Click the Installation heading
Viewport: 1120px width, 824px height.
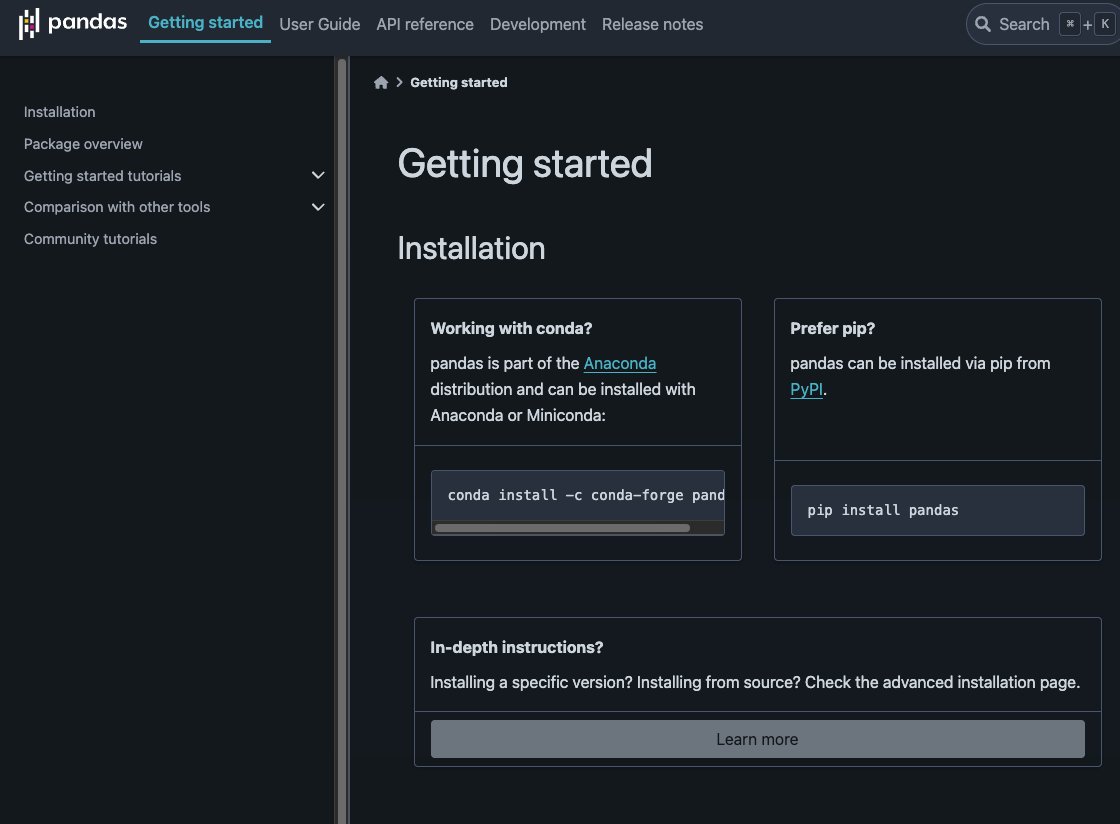tap(471, 248)
